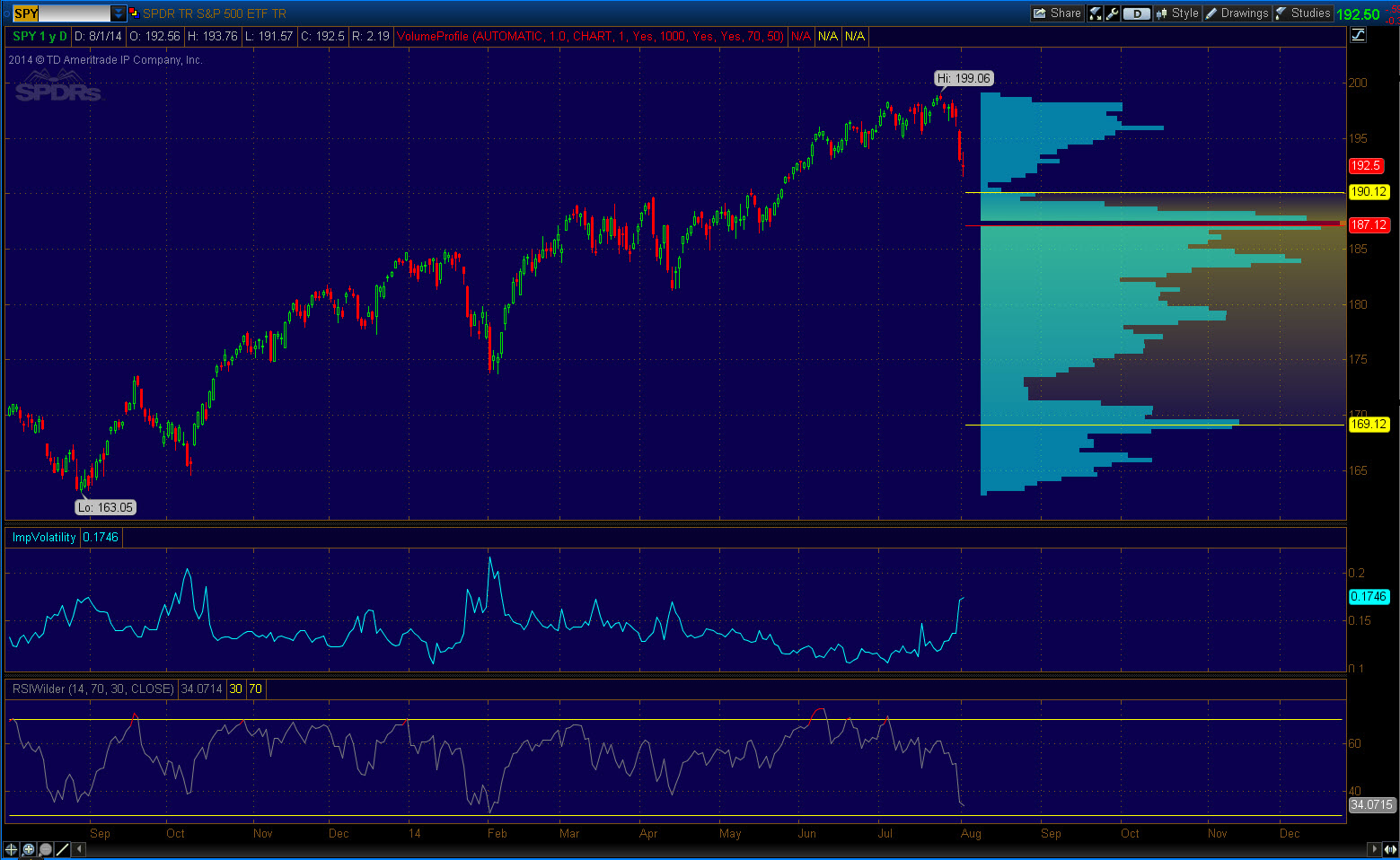The height and width of the screenshot is (860, 1400).
Task: Click the zoom in magnifier
Action: (x=29, y=849)
